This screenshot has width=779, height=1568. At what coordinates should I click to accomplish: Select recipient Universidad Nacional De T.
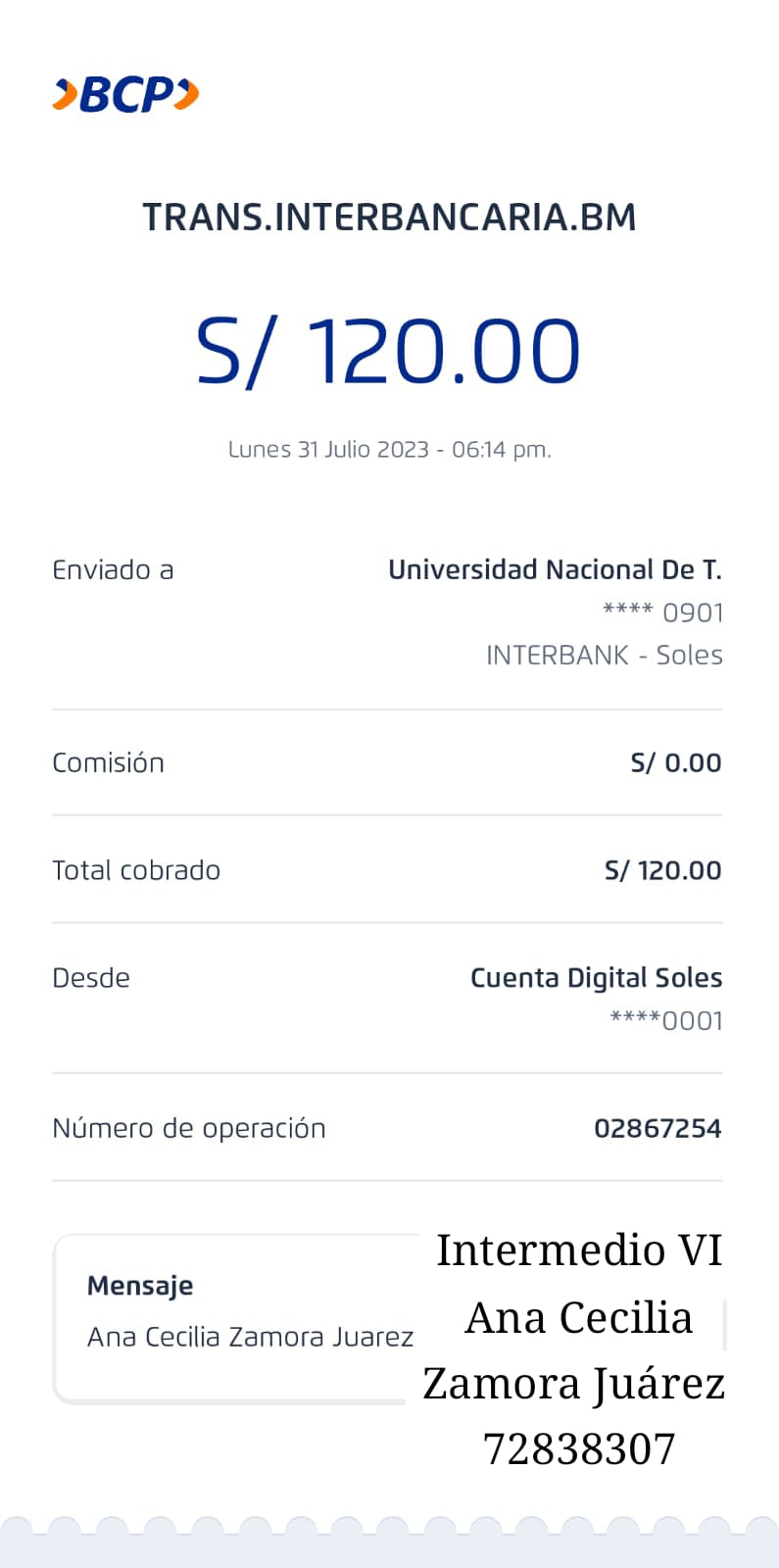(x=555, y=569)
